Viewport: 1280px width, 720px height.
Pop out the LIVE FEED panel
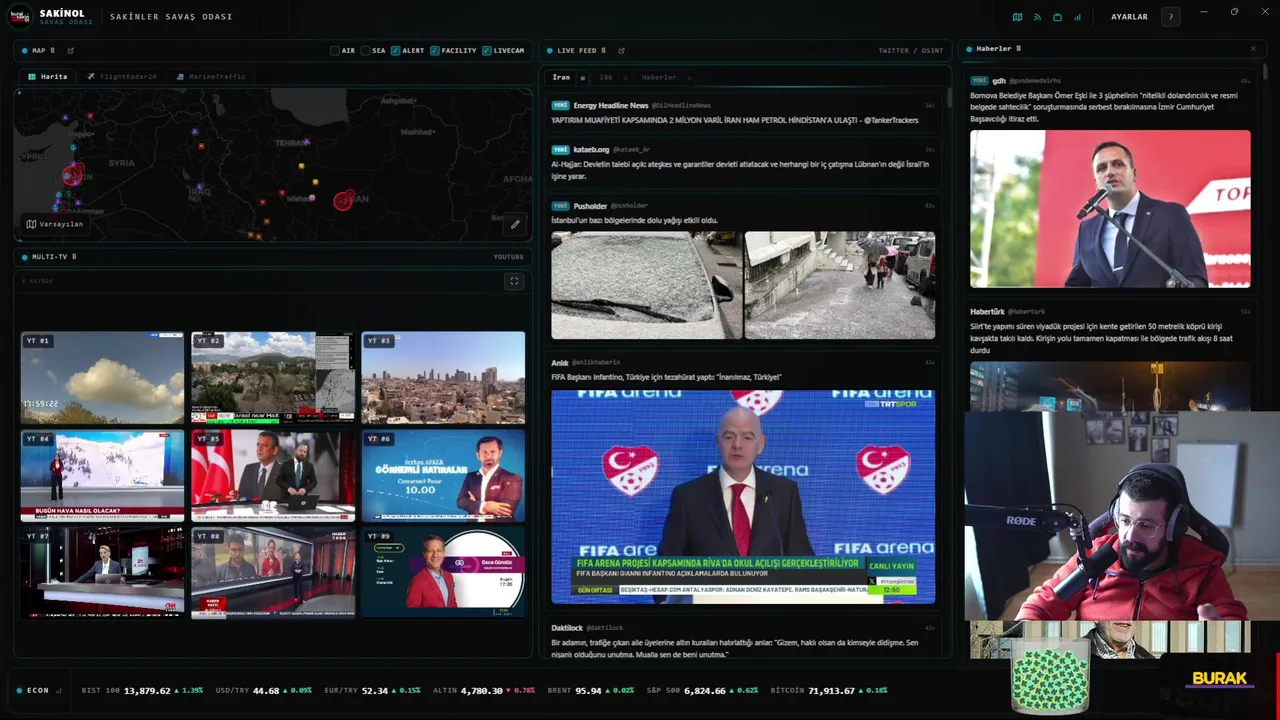[x=621, y=50]
